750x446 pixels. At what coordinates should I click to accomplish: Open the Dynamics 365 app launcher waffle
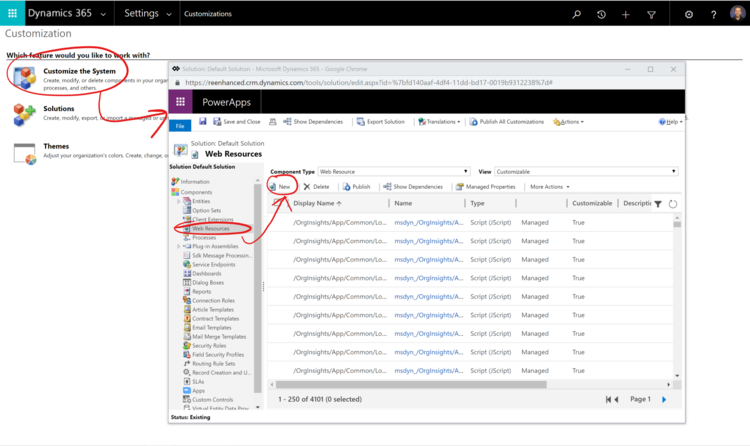(12, 13)
